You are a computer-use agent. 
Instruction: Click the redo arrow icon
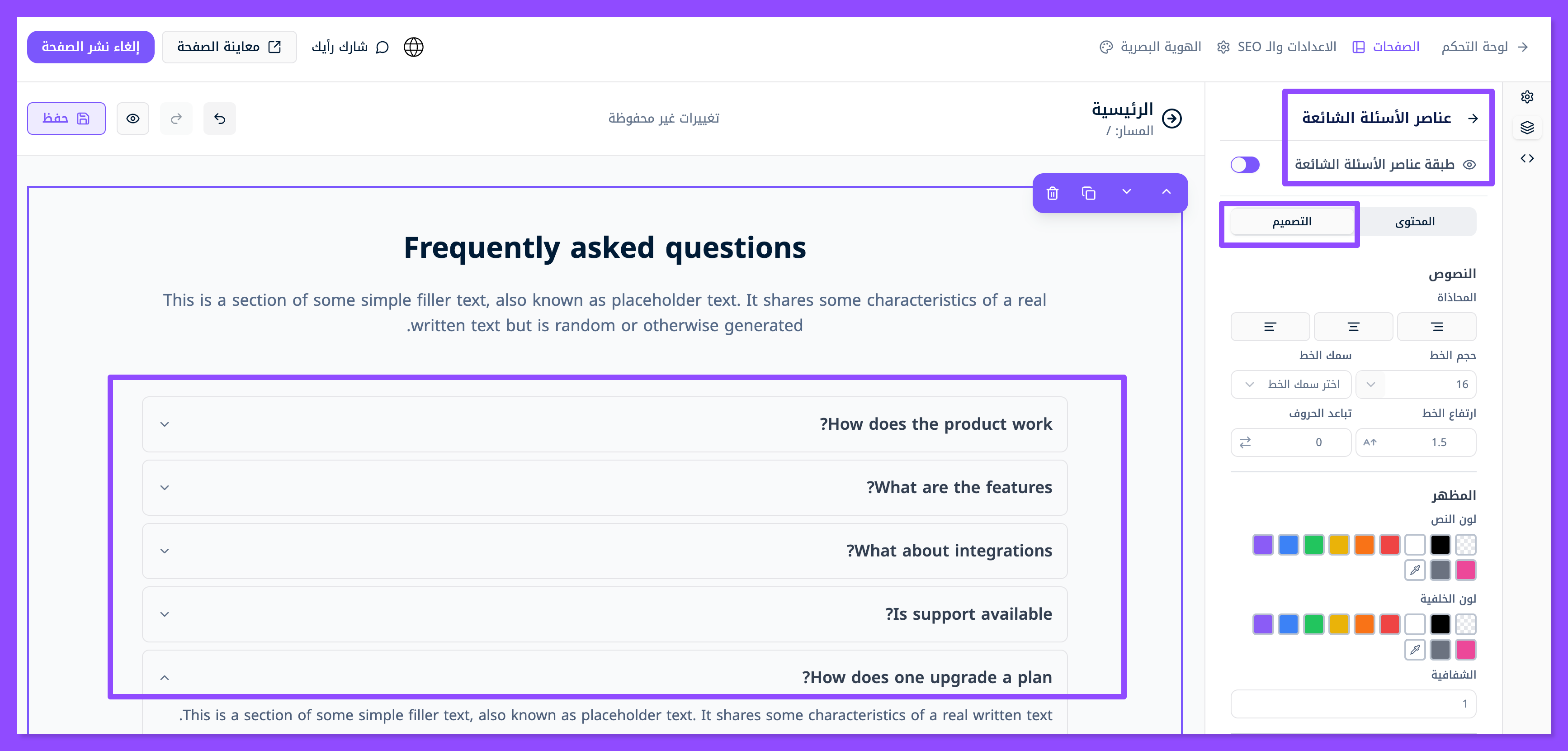(x=176, y=118)
